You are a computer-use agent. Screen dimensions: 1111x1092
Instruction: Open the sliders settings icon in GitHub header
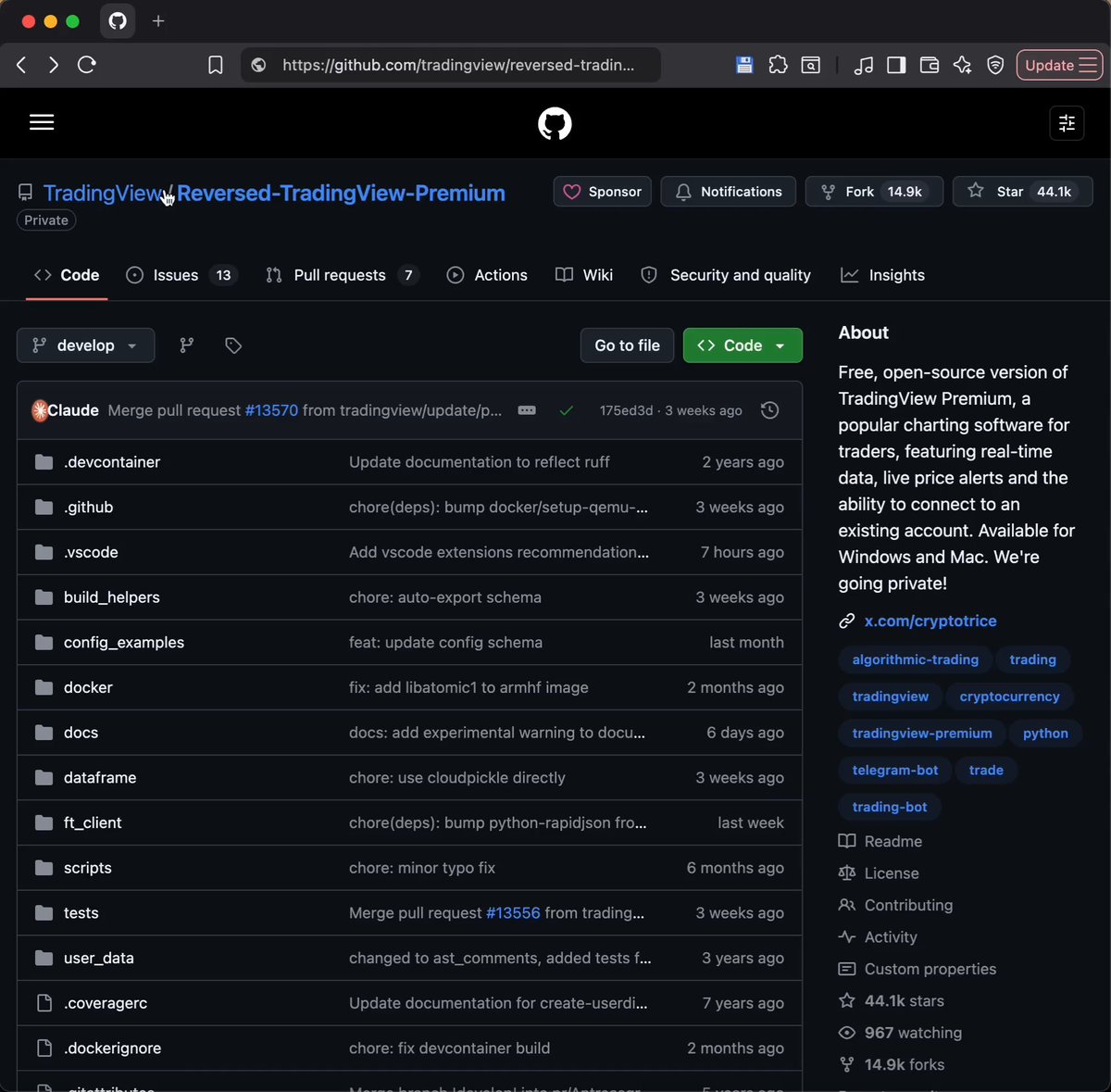click(x=1067, y=123)
